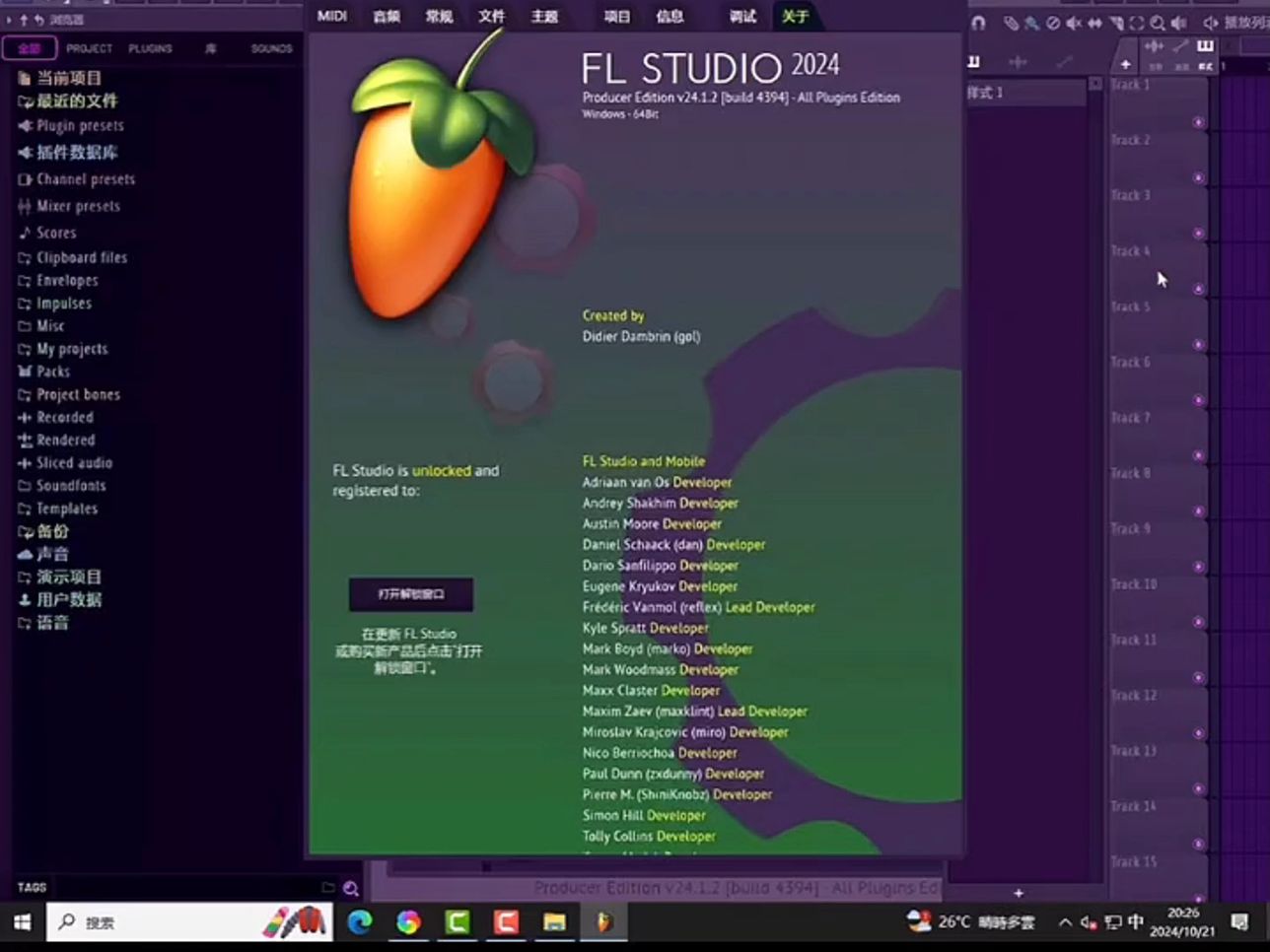The width and height of the screenshot is (1270, 952).
Task: Expand the Packs folder in browser
Action: (x=53, y=372)
